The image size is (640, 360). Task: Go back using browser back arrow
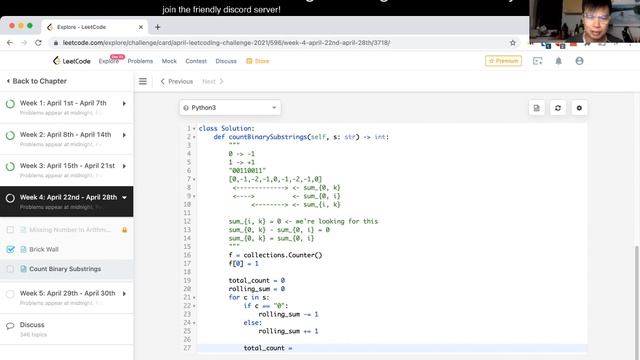pos(10,42)
